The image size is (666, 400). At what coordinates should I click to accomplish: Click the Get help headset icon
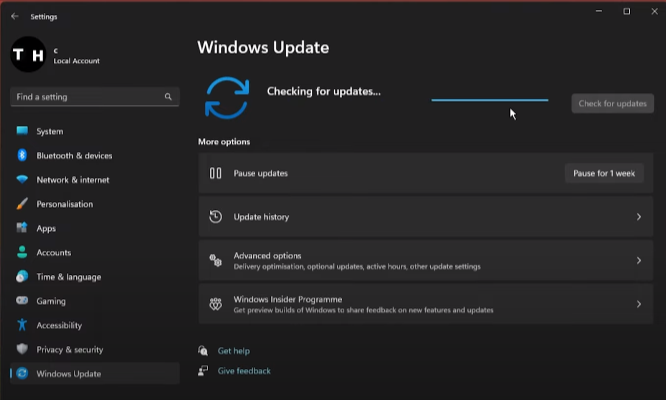(x=203, y=350)
